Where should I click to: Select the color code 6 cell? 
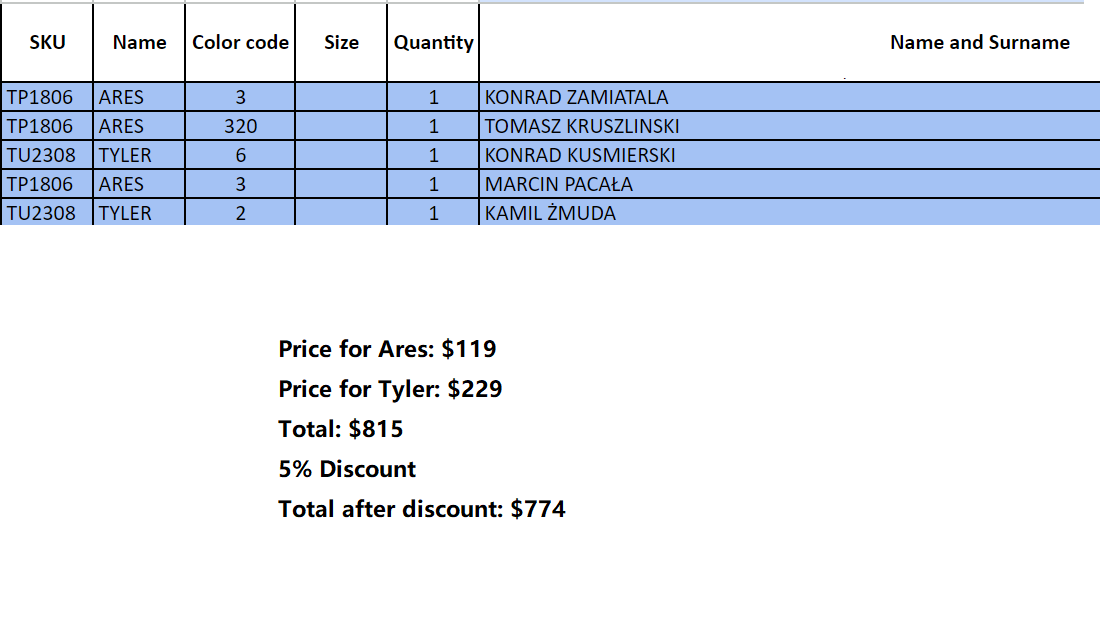[240, 155]
